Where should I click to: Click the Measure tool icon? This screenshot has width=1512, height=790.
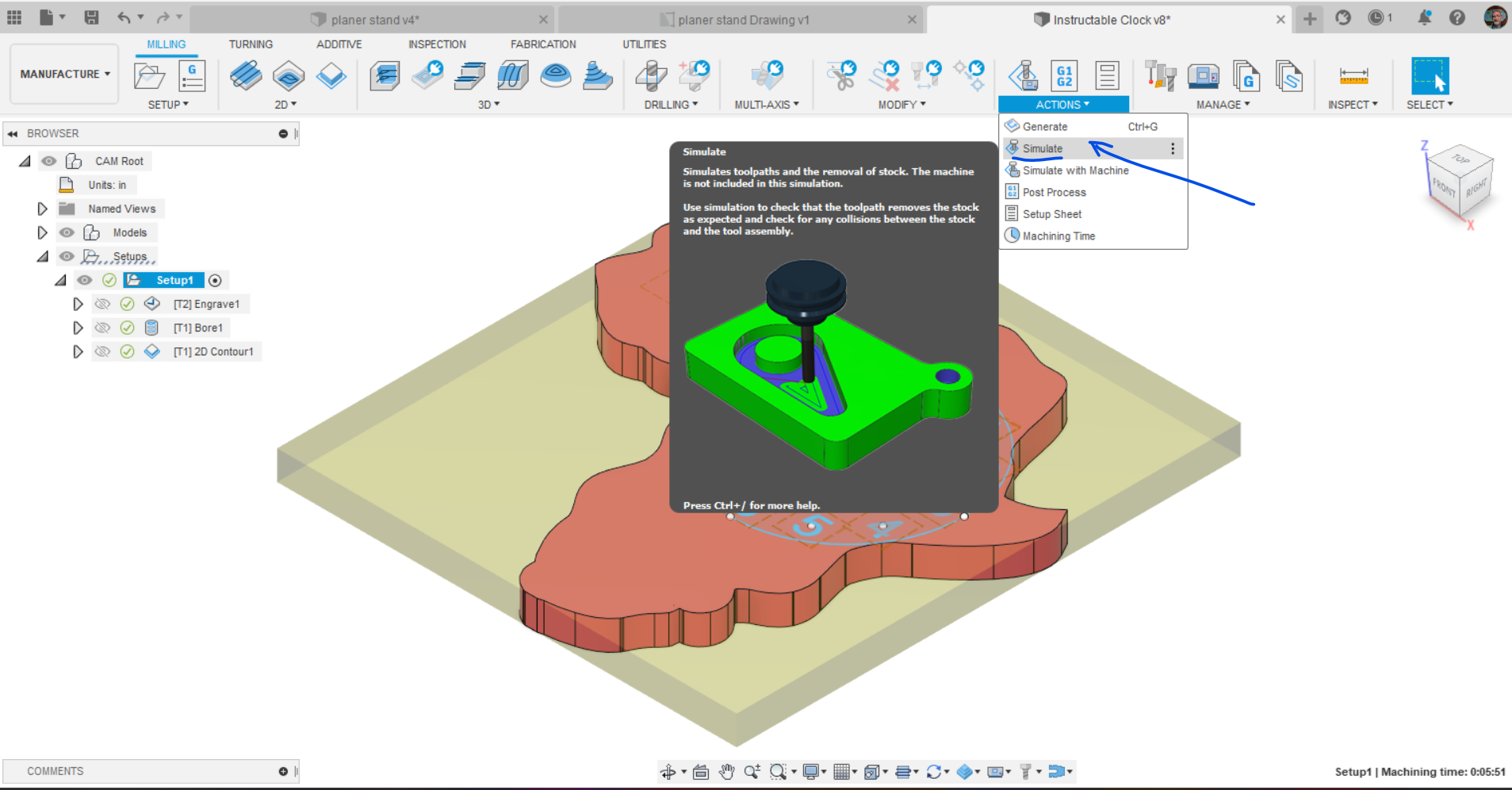(x=1353, y=76)
